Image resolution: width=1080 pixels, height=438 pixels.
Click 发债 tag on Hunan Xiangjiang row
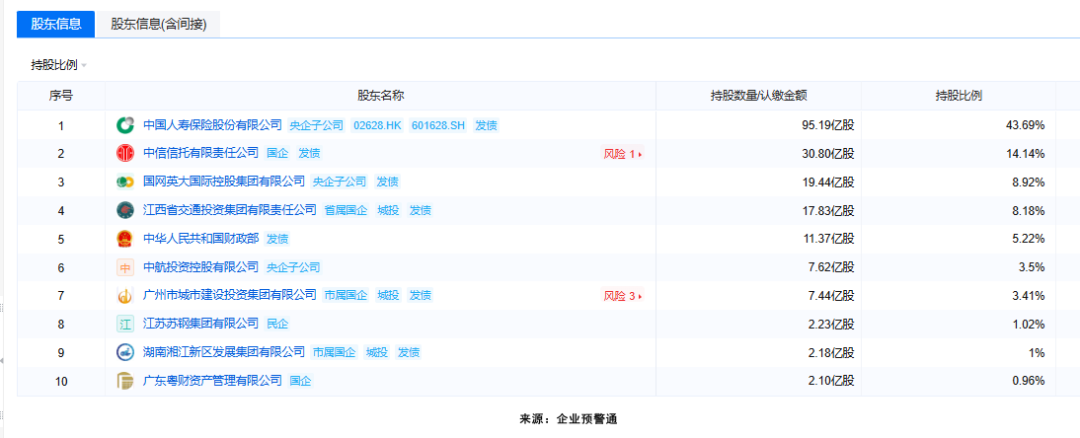click(x=408, y=353)
